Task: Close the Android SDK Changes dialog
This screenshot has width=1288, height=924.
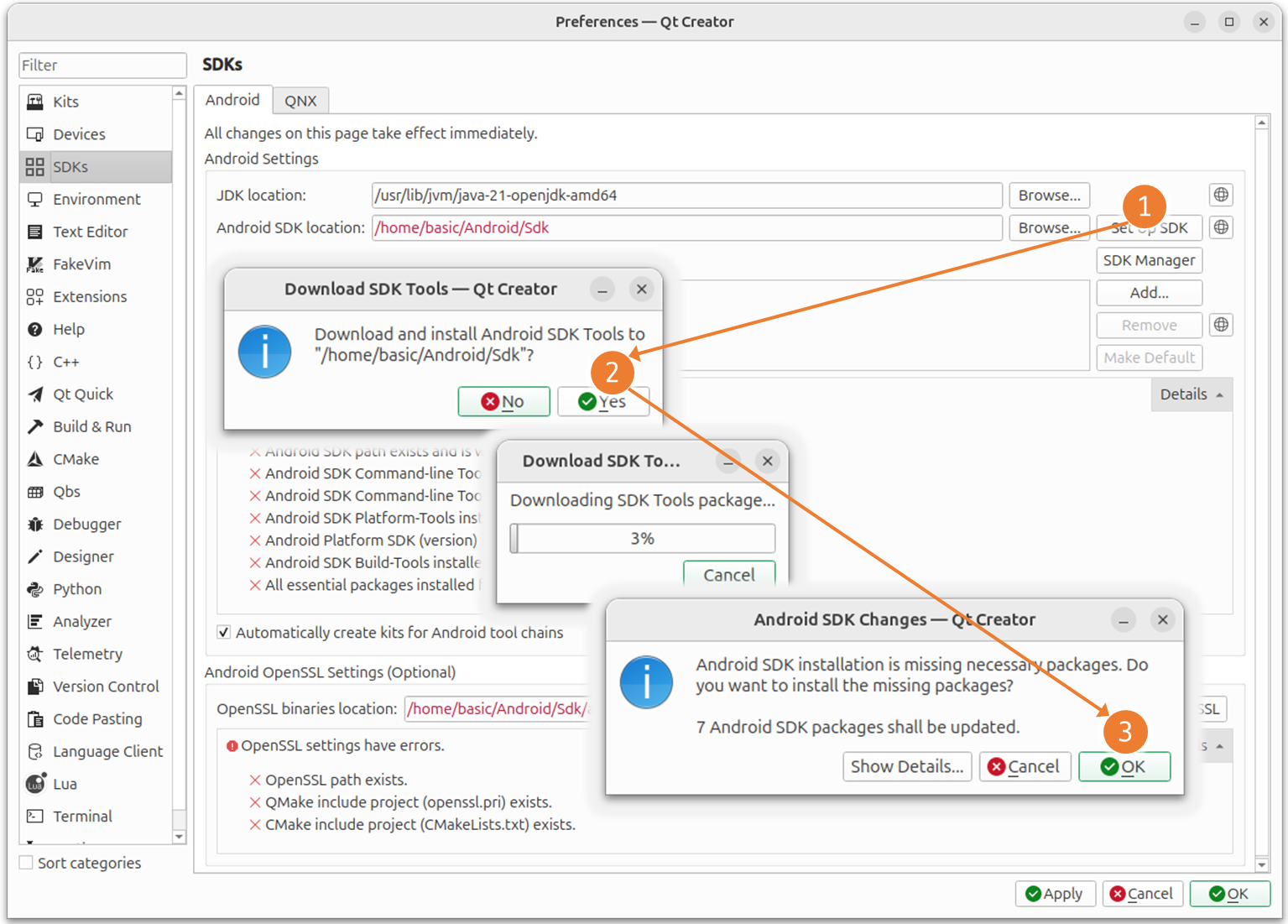Action: point(1162,619)
